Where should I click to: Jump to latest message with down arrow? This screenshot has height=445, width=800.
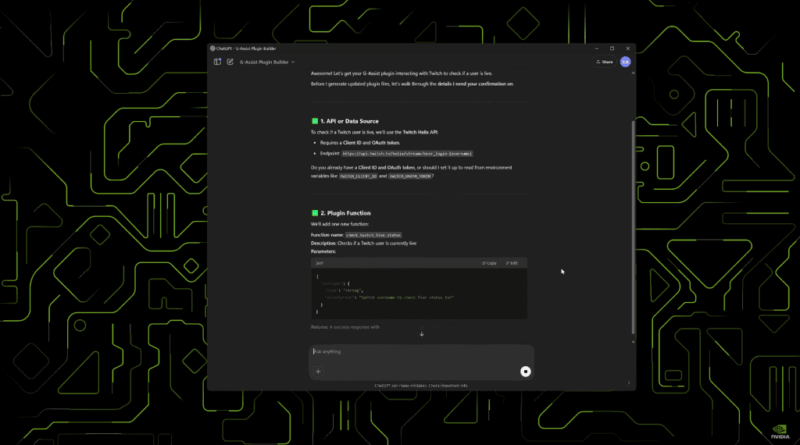click(421, 334)
